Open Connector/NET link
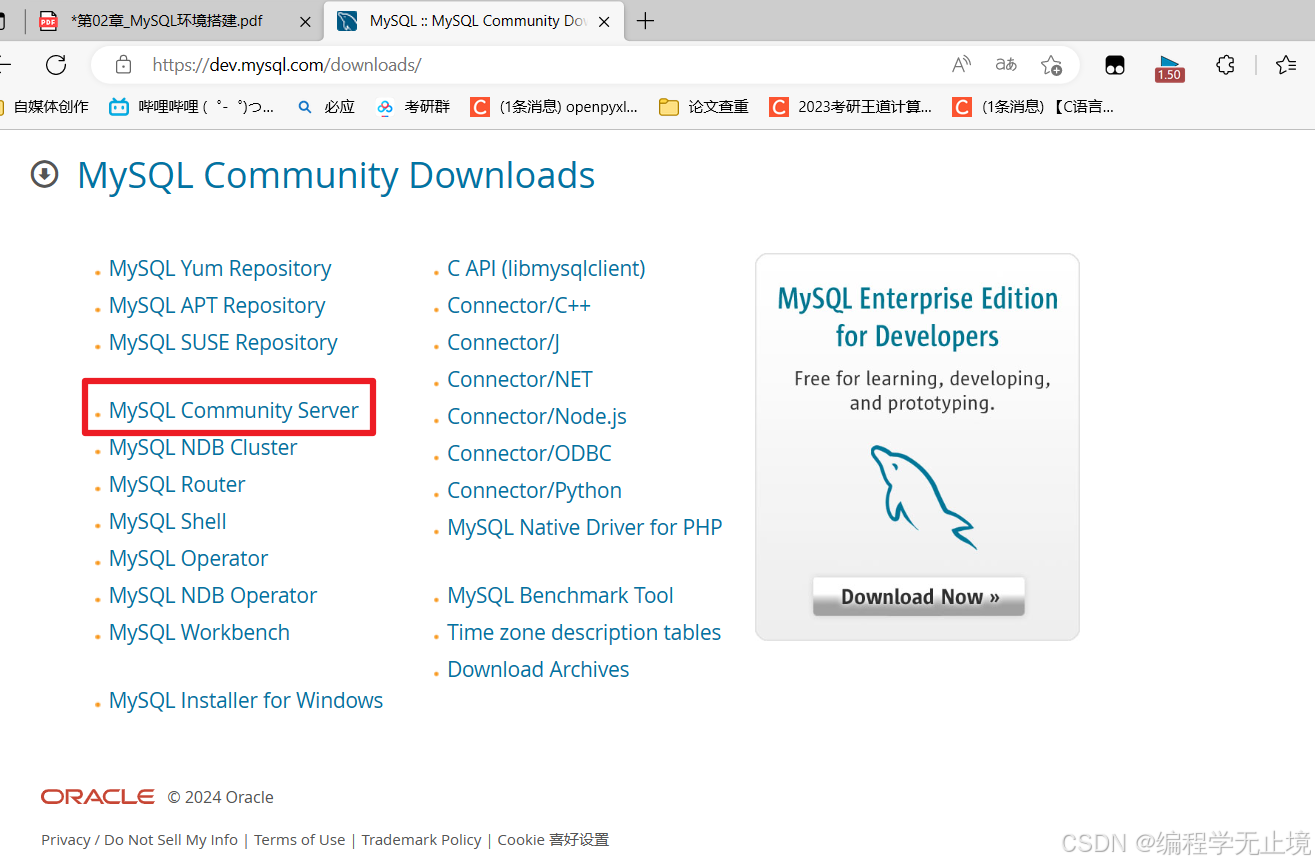Screen dimensions: 1315x865 pyautogui.click(x=520, y=380)
